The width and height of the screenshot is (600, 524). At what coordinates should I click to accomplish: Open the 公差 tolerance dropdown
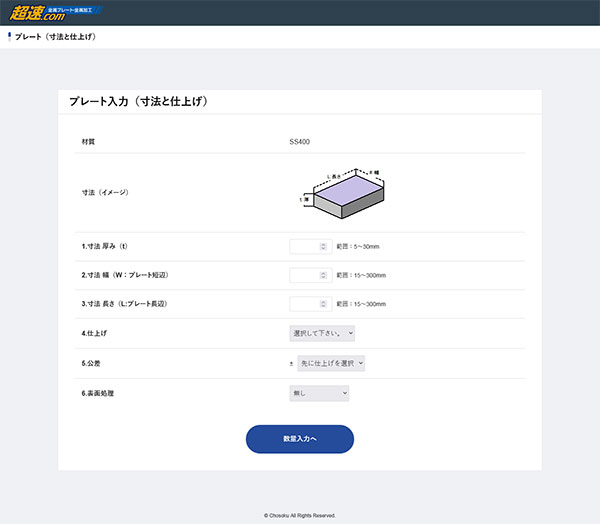(x=331, y=363)
